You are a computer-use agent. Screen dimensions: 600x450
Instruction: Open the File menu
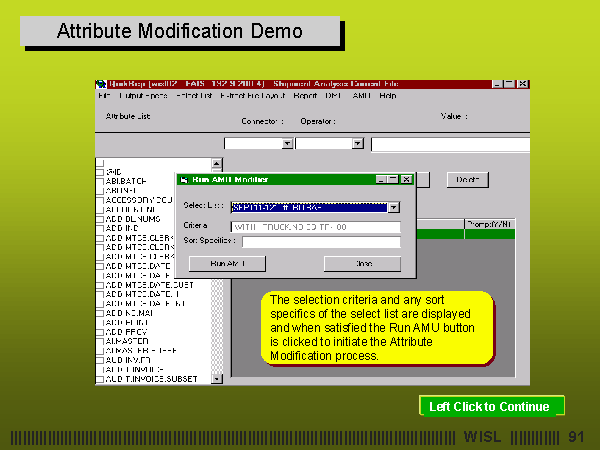point(103,96)
